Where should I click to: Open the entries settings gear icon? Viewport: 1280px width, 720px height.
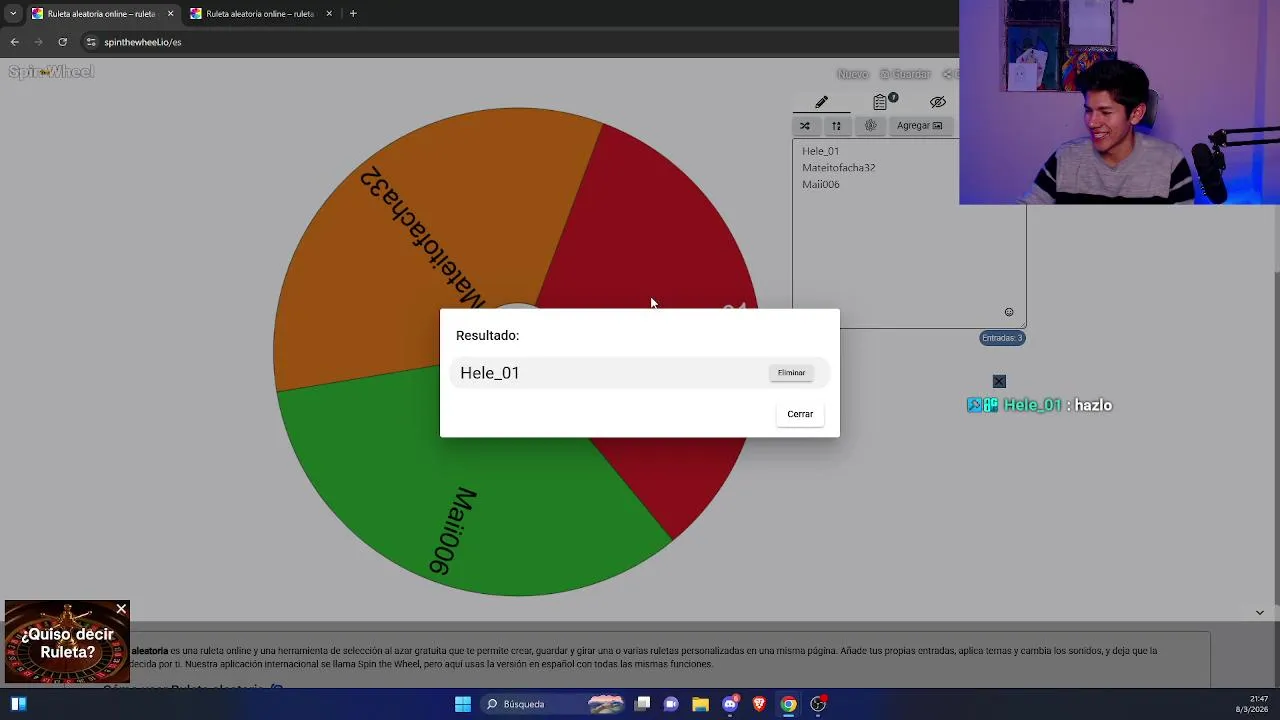pos(871,126)
